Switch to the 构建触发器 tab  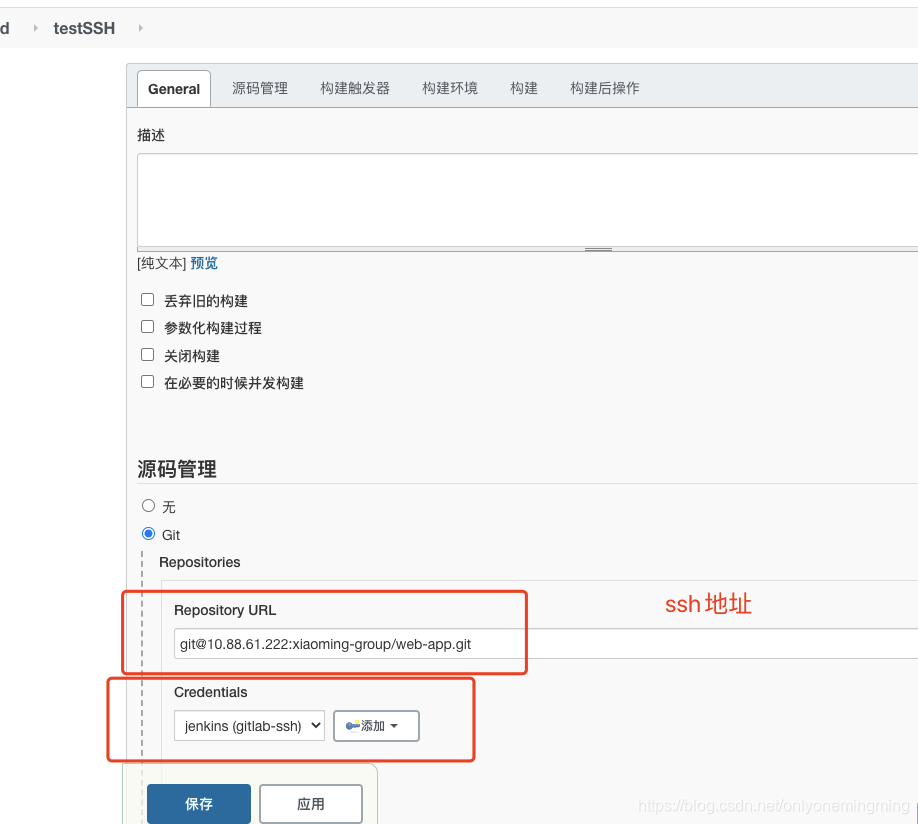355,88
